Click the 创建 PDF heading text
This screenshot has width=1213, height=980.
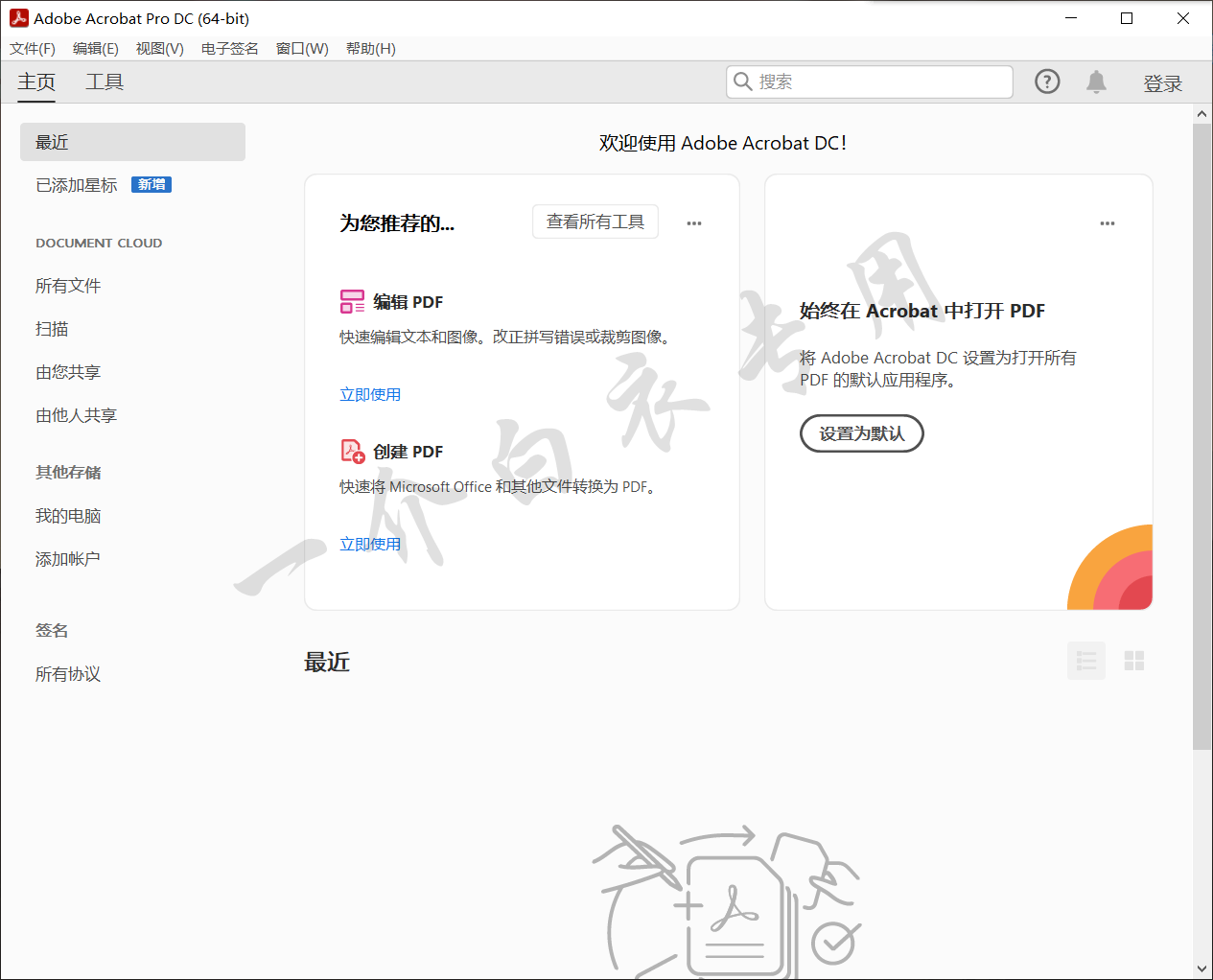[408, 452]
